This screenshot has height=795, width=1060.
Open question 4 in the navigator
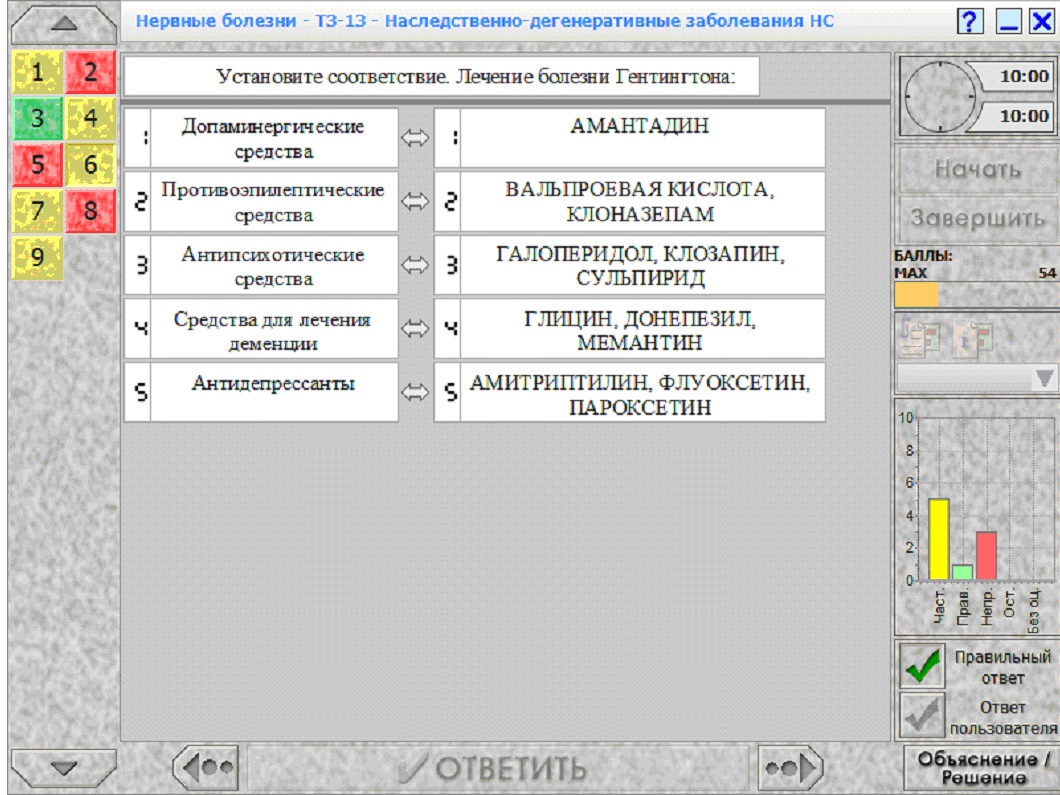tap(91, 118)
